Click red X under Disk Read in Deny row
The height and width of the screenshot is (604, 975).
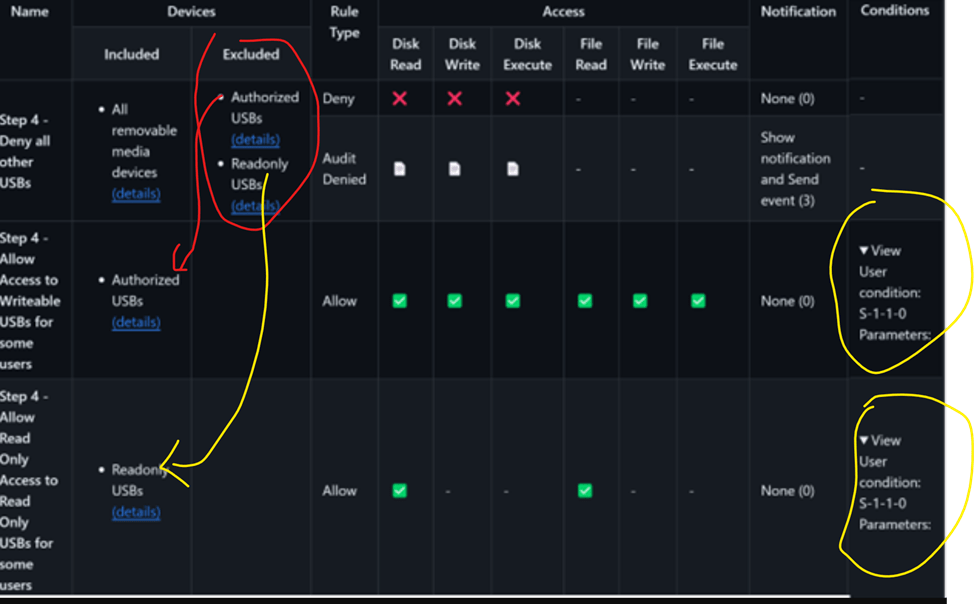click(400, 98)
